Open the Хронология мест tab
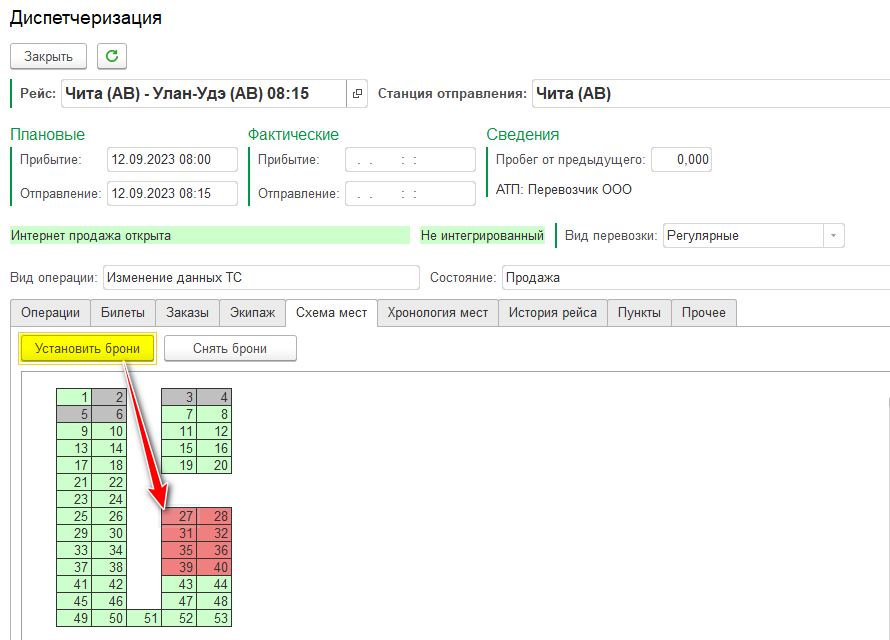890x640 pixels. (437, 313)
